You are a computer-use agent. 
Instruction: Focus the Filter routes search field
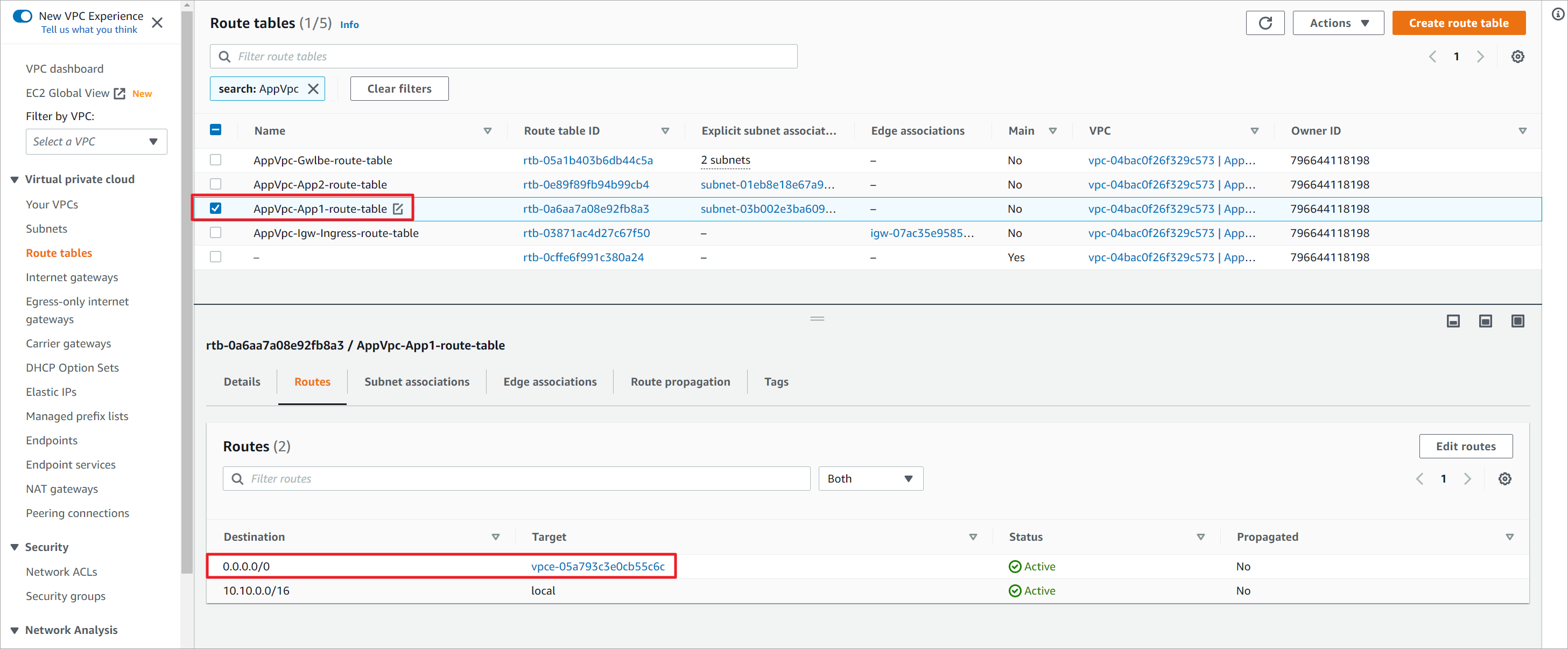click(516, 479)
